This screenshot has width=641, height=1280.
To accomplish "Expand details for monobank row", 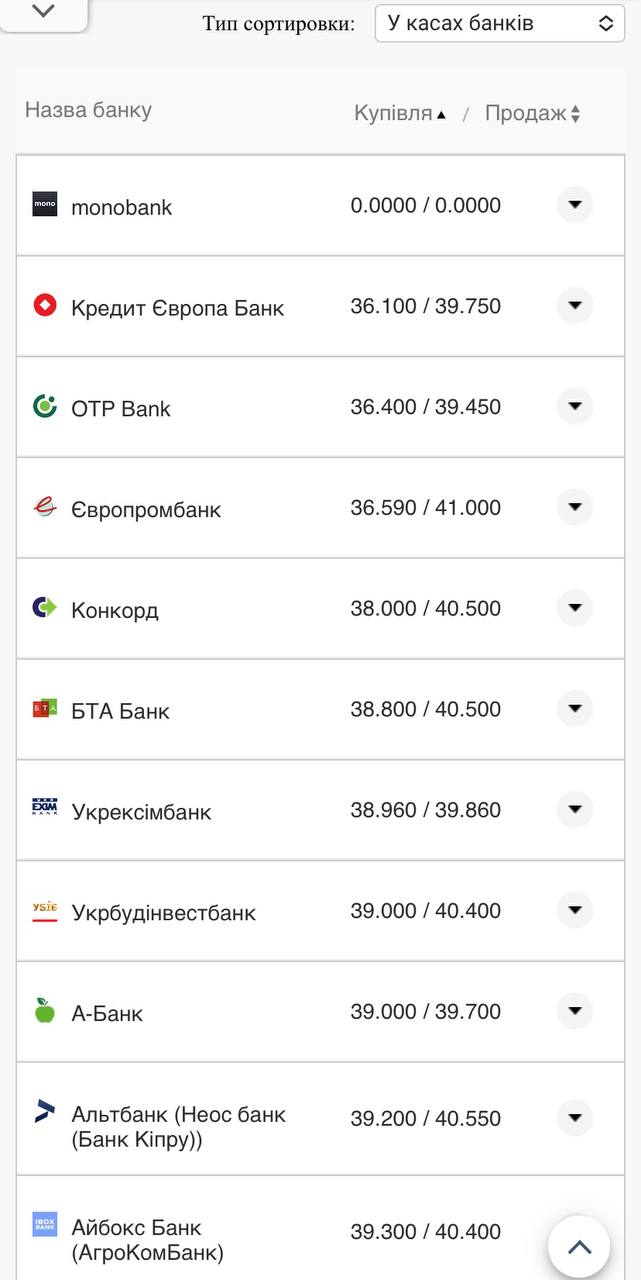I will coord(575,205).
